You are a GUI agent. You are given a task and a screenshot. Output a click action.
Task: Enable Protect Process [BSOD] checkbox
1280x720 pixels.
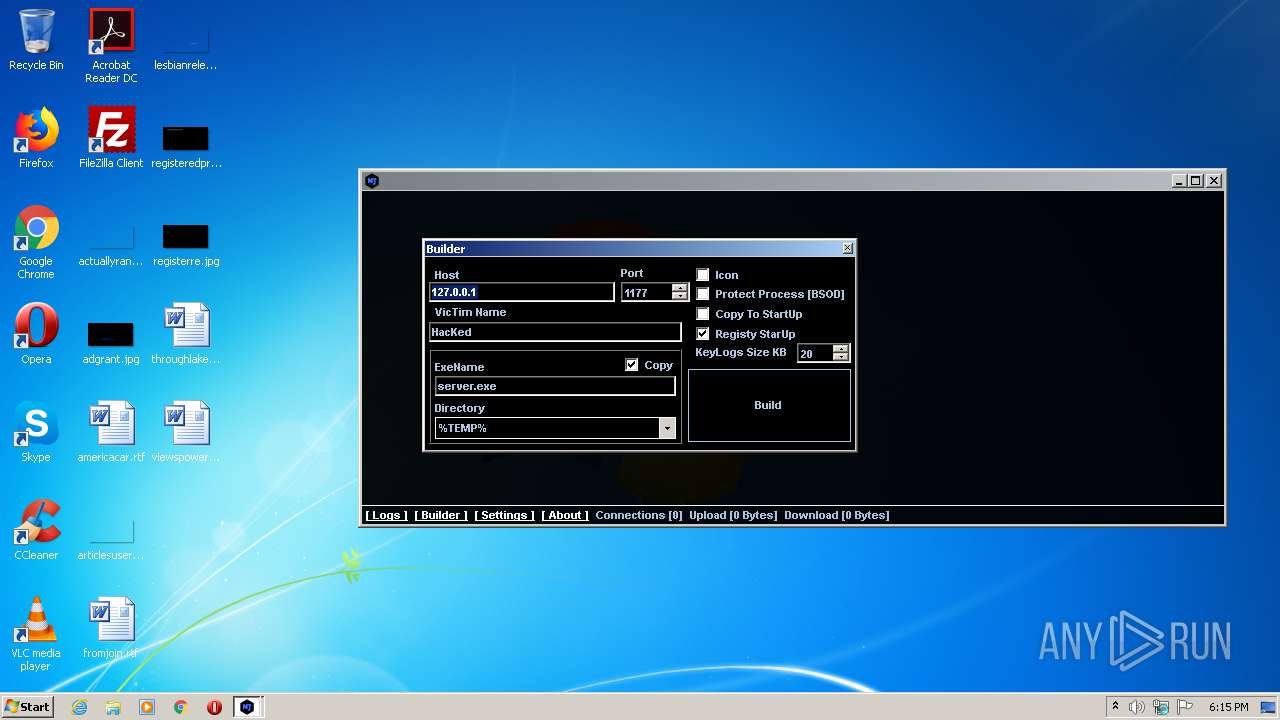pyautogui.click(x=703, y=294)
